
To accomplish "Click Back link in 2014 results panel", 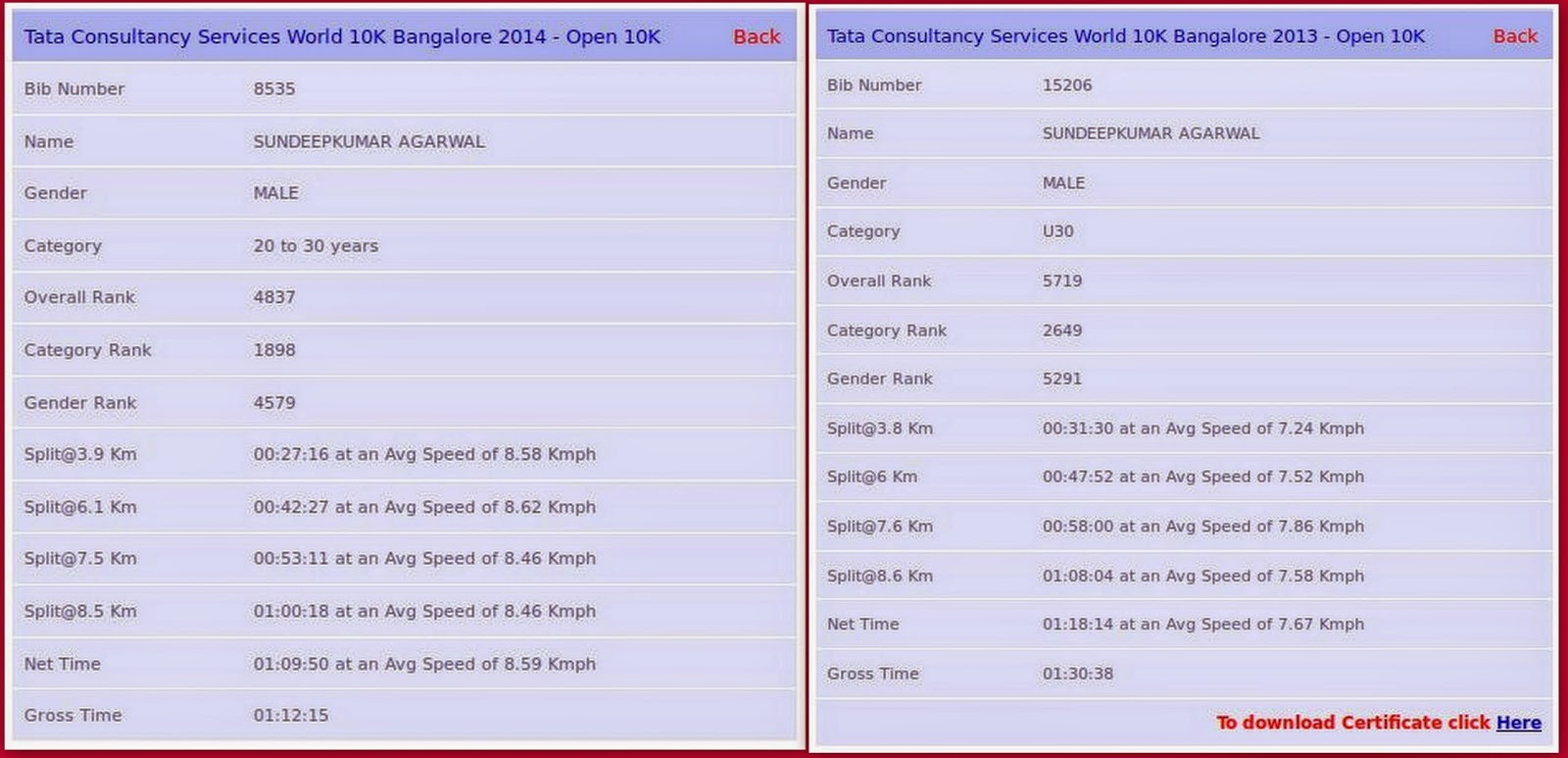I will [x=757, y=36].
